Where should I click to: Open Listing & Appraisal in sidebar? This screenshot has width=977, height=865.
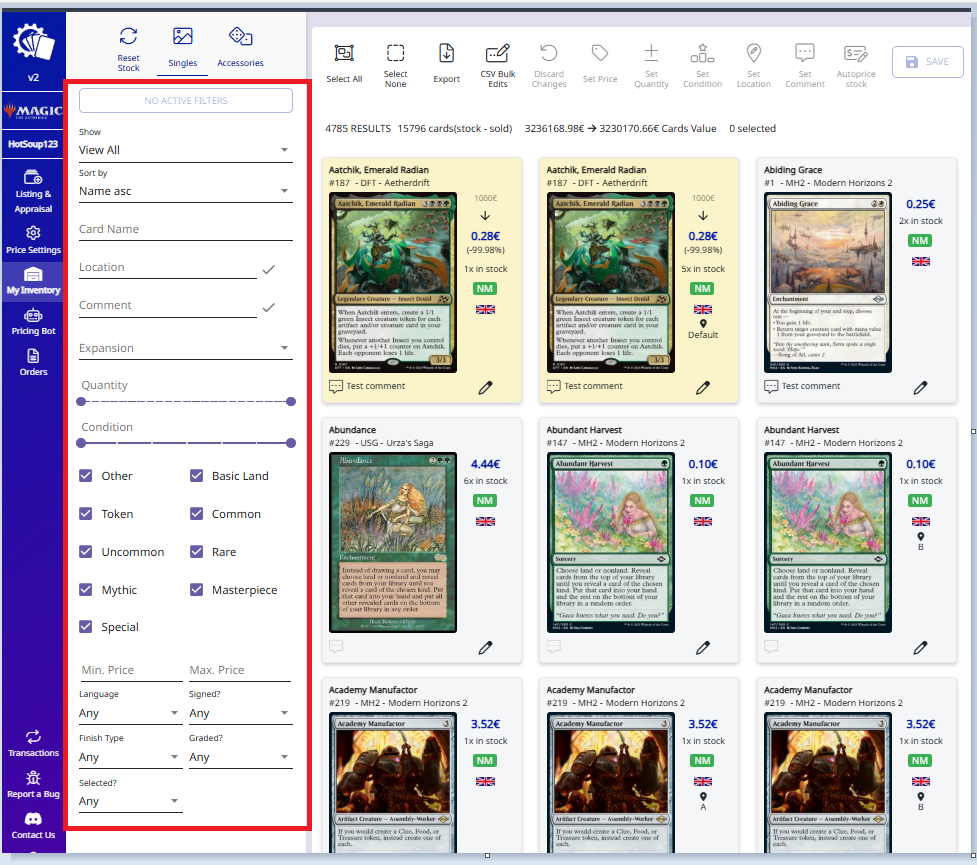34,191
